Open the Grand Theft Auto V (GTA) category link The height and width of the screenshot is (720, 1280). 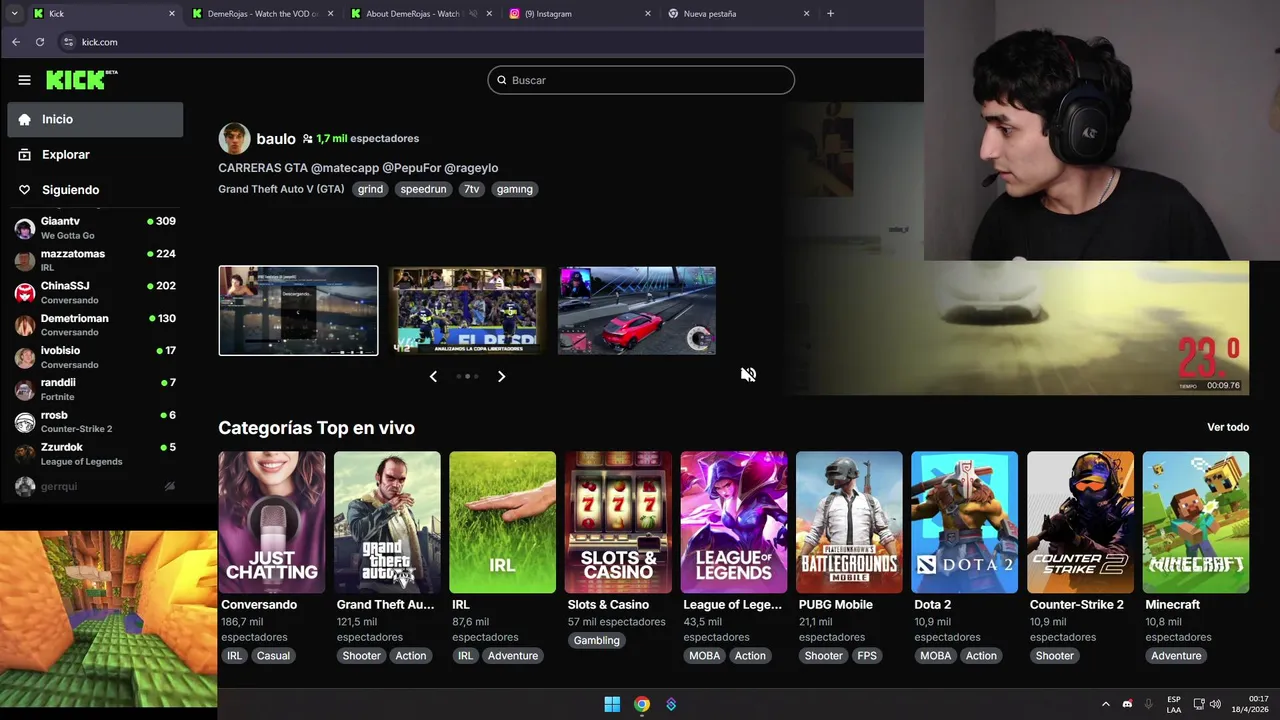(x=281, y=189)
